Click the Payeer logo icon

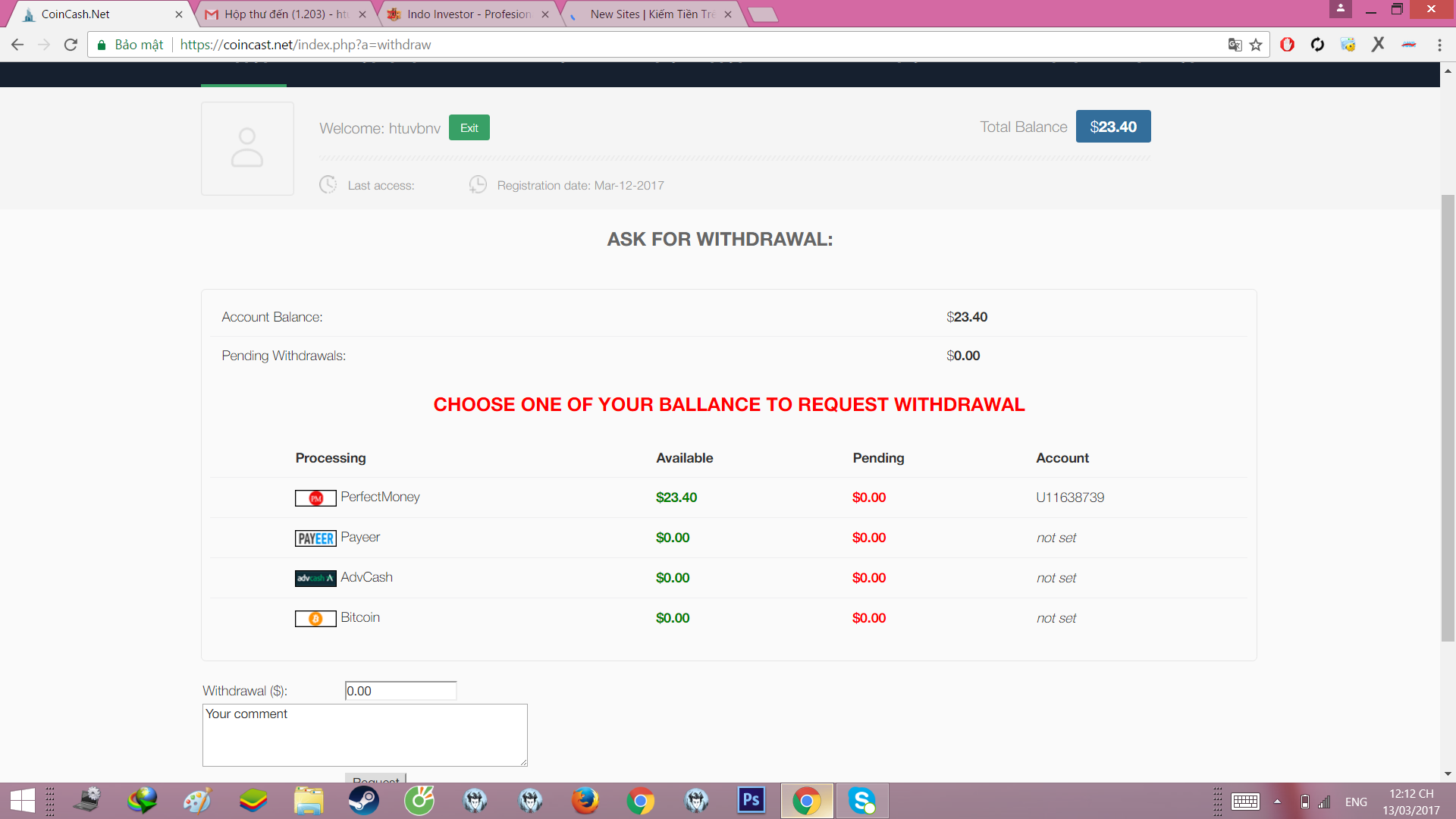315,538
